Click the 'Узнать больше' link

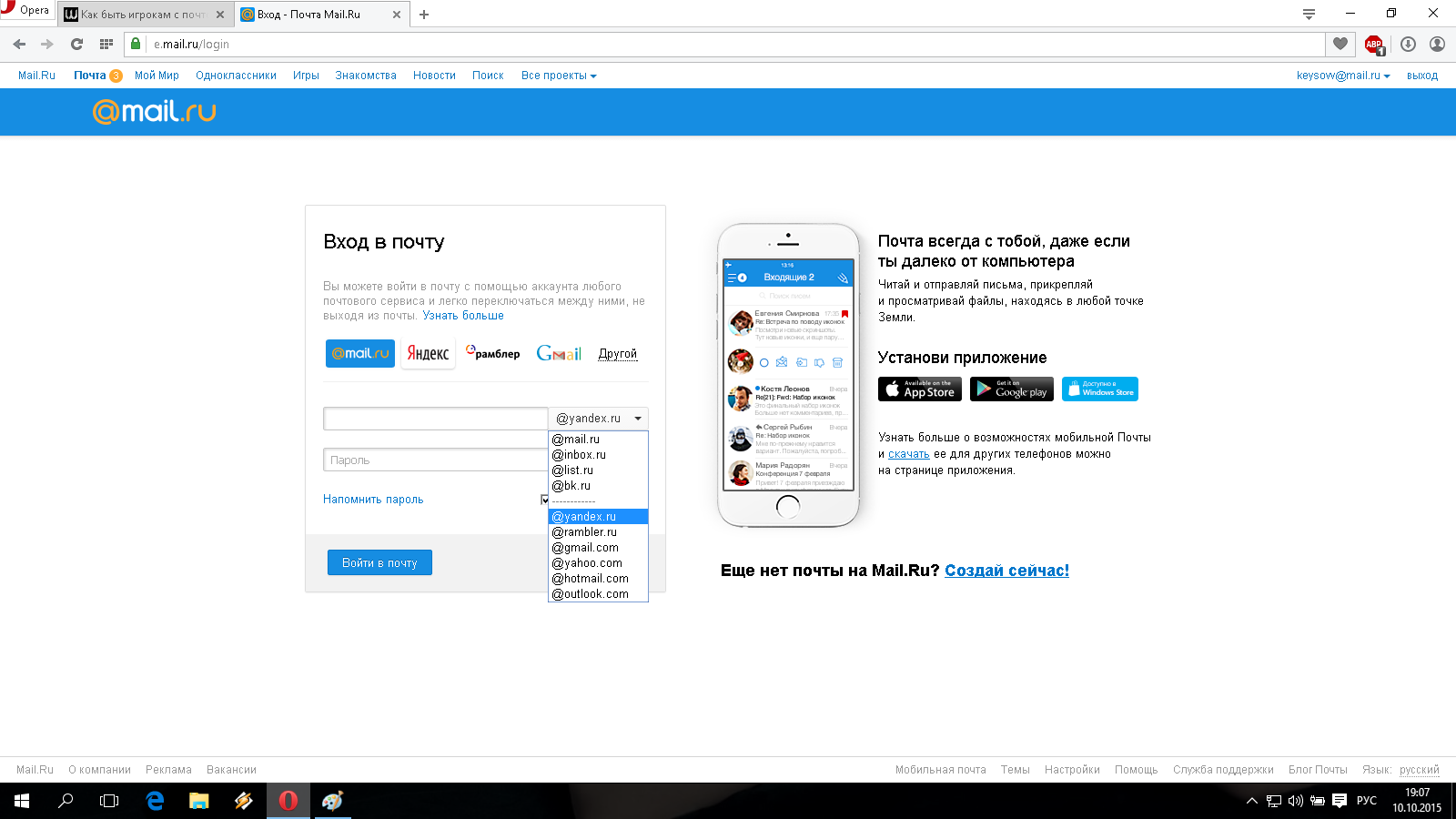[463, 316]
